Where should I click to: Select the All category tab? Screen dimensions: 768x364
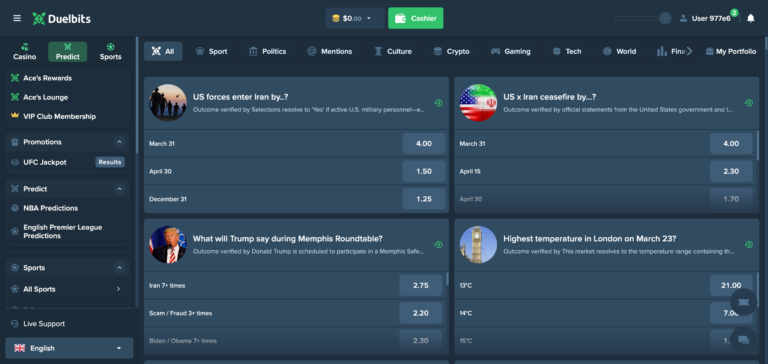point(163,51)
